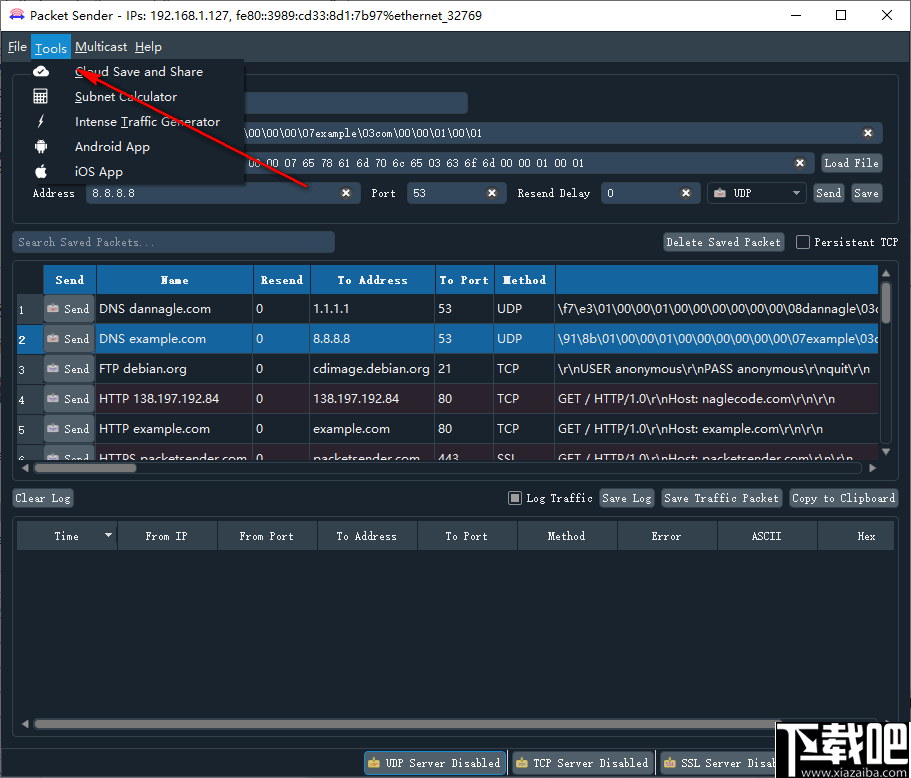The width and height of the screenshot is (911, 778).
Task: Select the Subnet Calculator calculator icon
Action: point(41,96)
